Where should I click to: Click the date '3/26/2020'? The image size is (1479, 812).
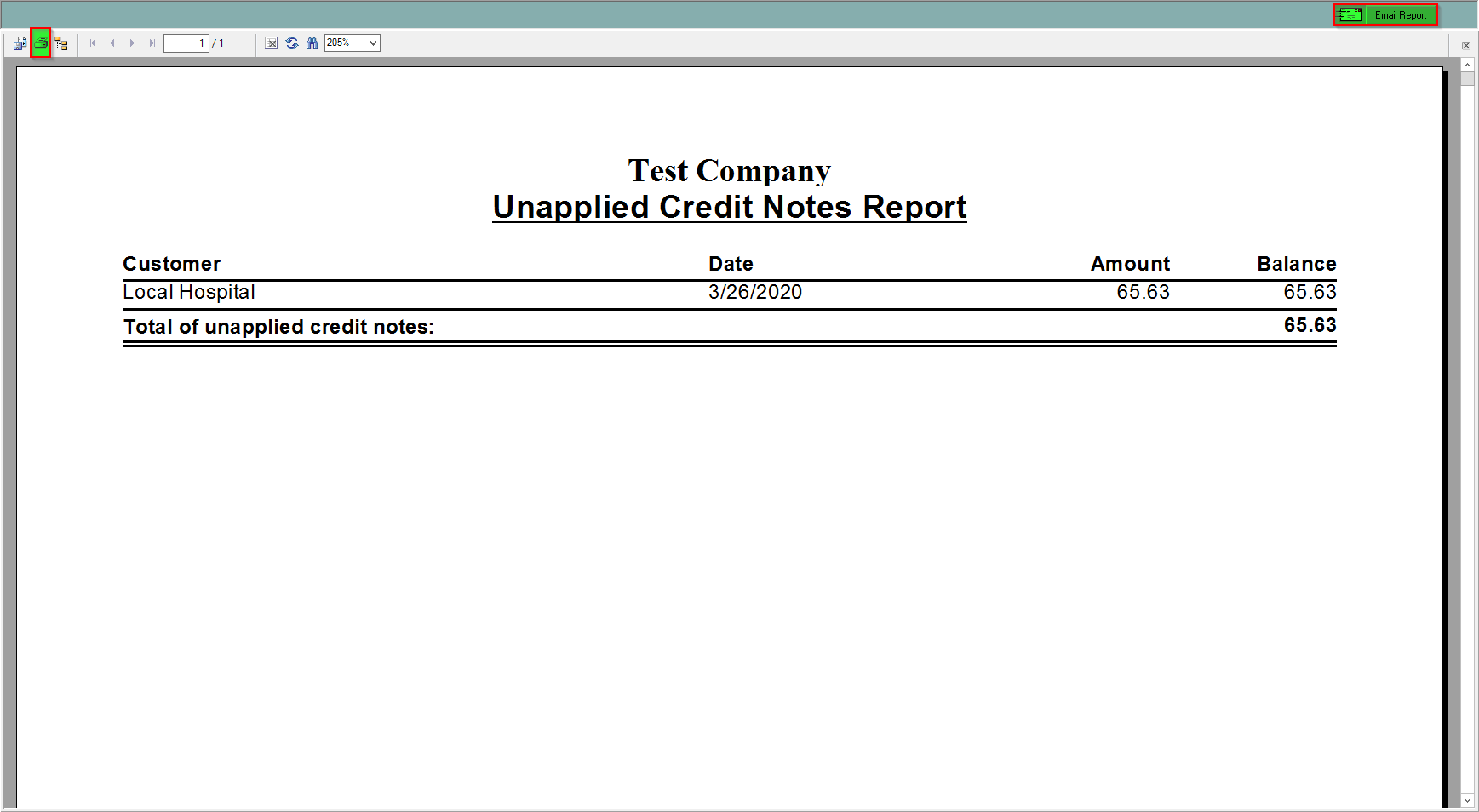(755, 293)
